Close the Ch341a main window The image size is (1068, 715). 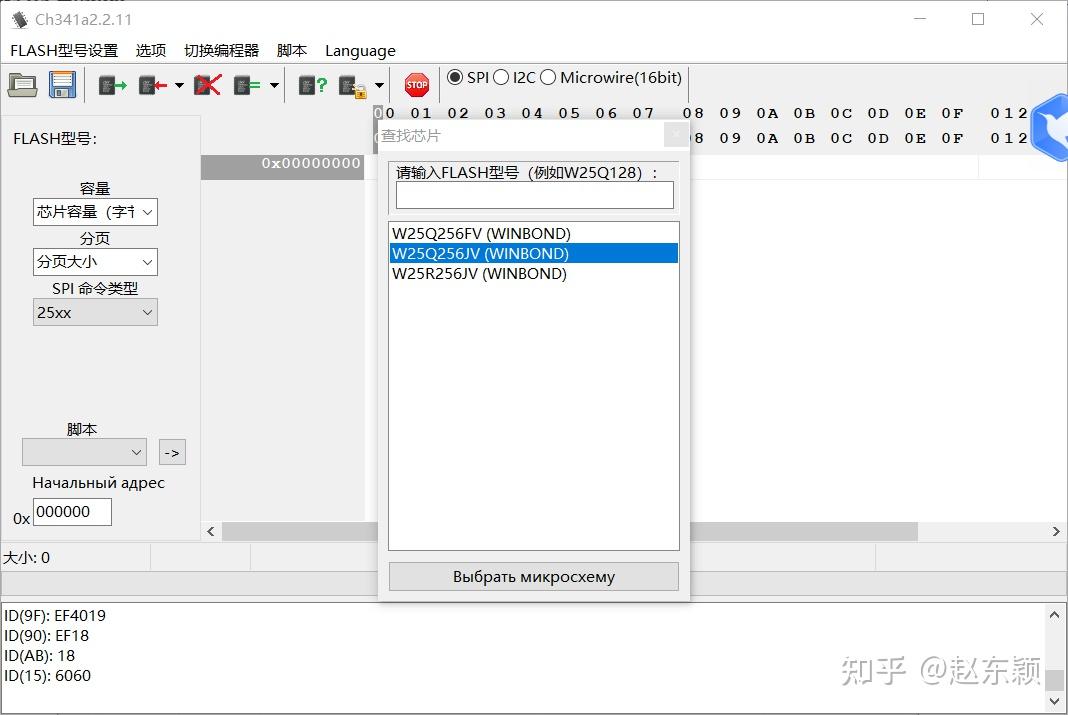click(1037, 19)
